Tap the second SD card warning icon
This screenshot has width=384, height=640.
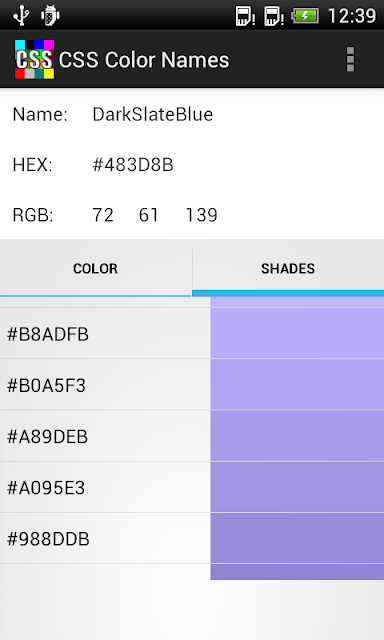pyautogui.click(x=273, y=16)
